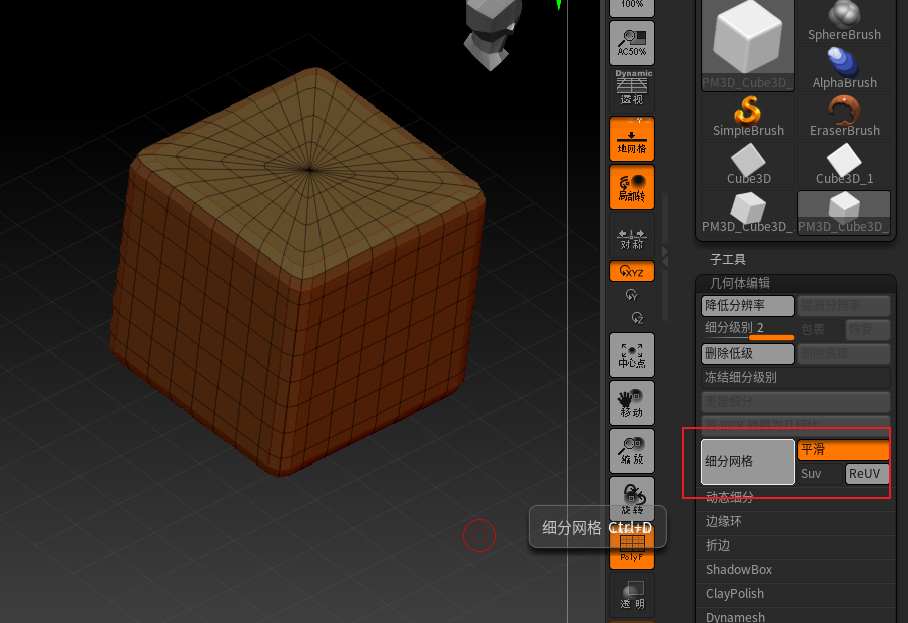
Task: Click the rotate 旋转 view icon
Action: point(632,499)
